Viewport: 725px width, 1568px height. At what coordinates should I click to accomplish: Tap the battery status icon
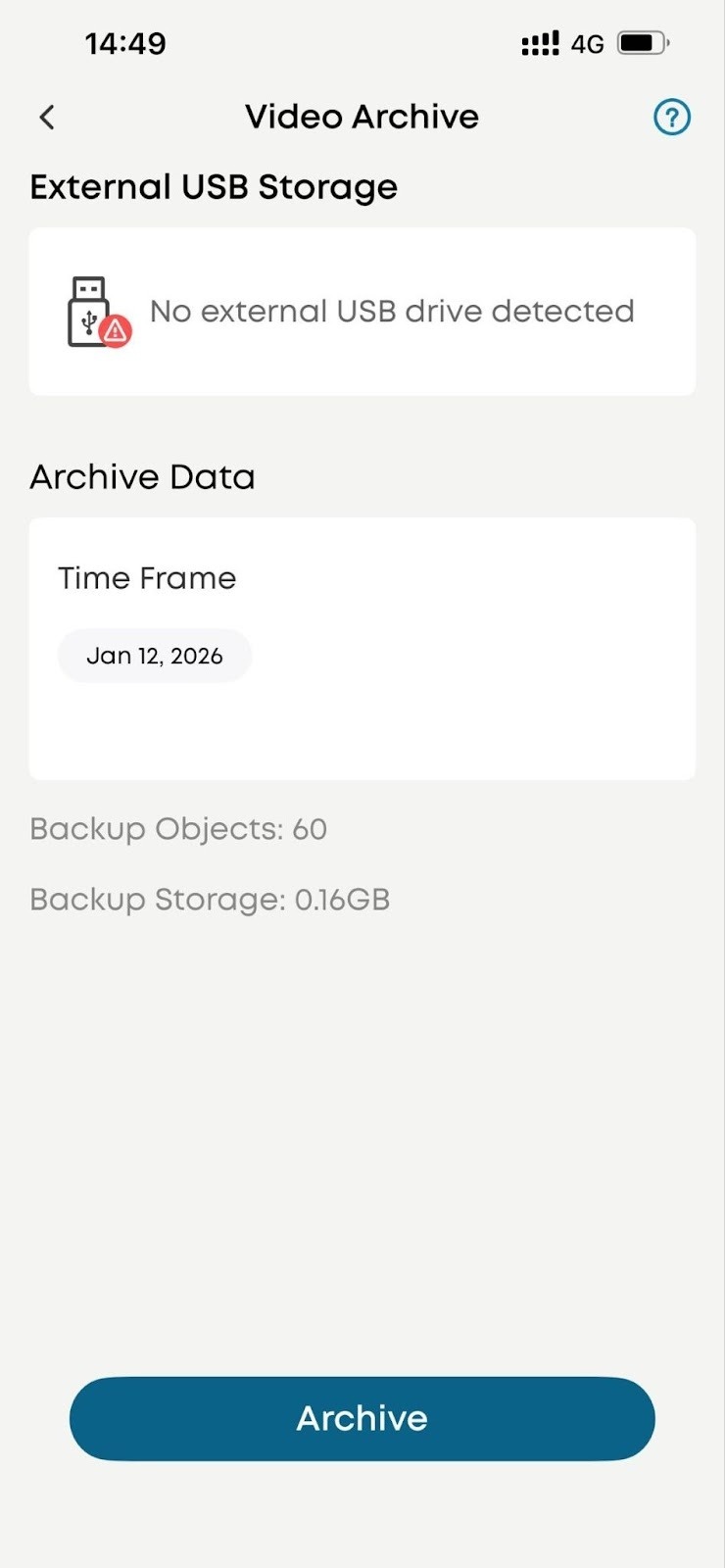coord(643,43)
